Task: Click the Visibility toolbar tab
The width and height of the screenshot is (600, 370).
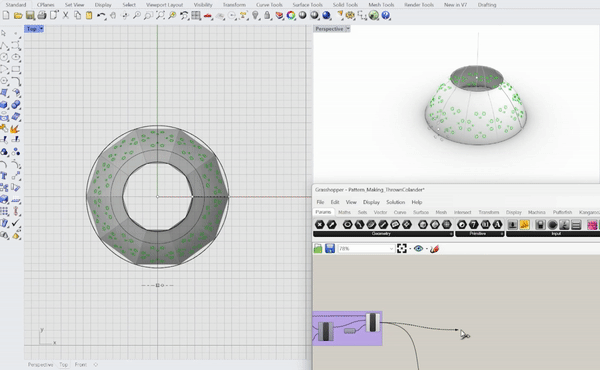Action: click(x=203, y=5)
